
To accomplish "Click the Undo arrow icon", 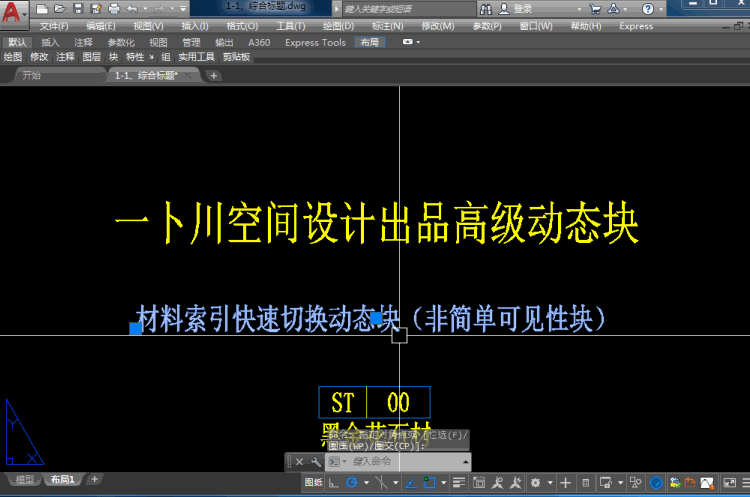I will [x=132, y=9].
